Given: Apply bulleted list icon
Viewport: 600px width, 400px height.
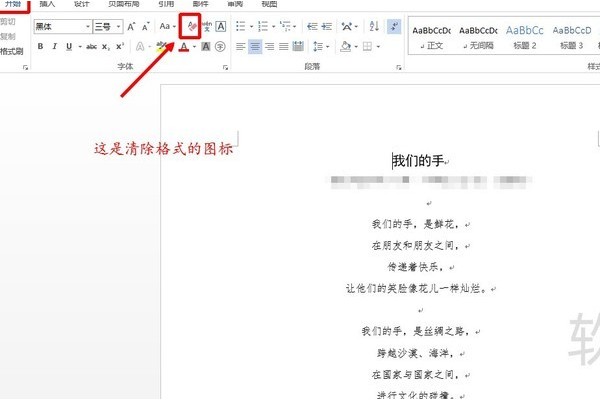Looking at the screenshot, I should [240, 26].
